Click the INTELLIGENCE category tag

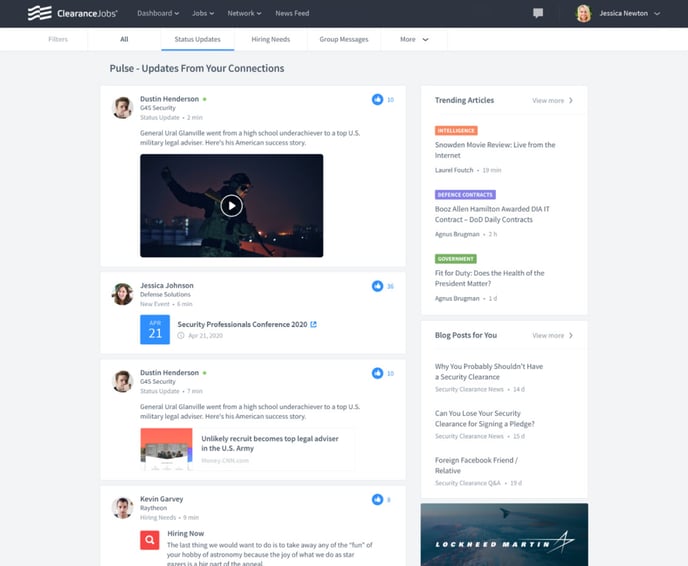click(456, 131)
